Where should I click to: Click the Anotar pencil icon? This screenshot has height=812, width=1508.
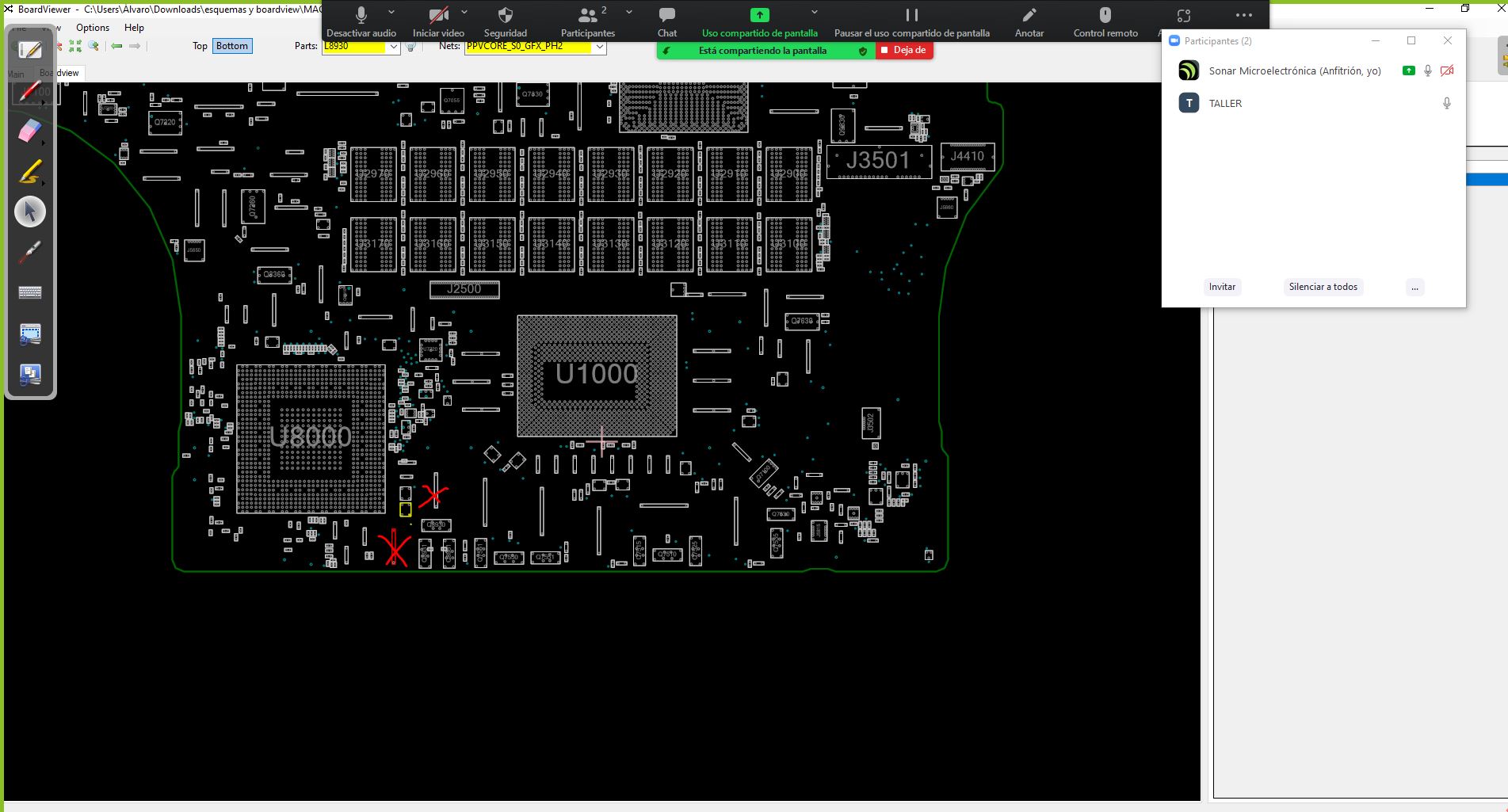(1029, 16)
